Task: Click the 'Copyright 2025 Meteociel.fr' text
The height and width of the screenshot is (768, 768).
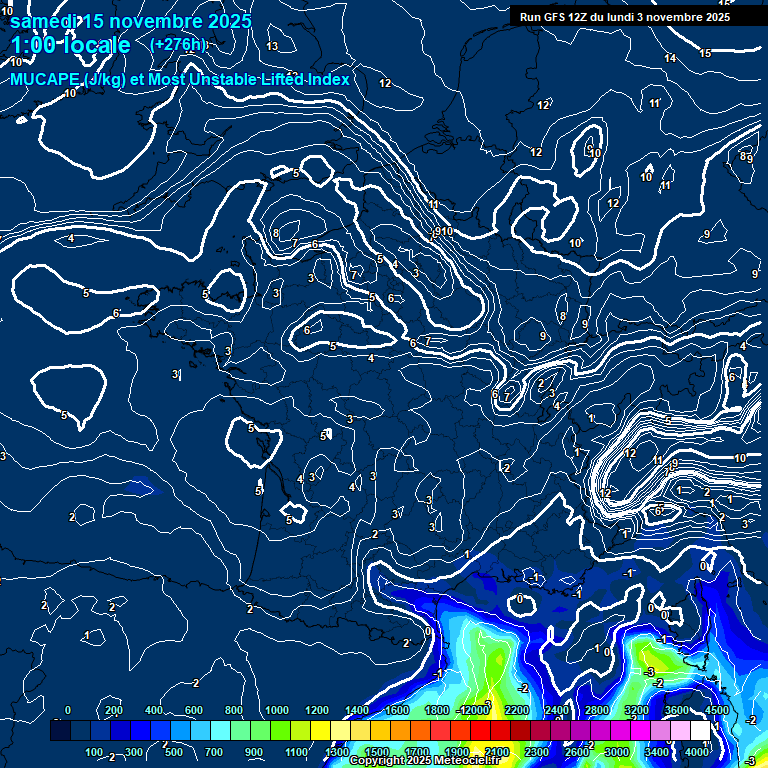Action: (424, 760)
